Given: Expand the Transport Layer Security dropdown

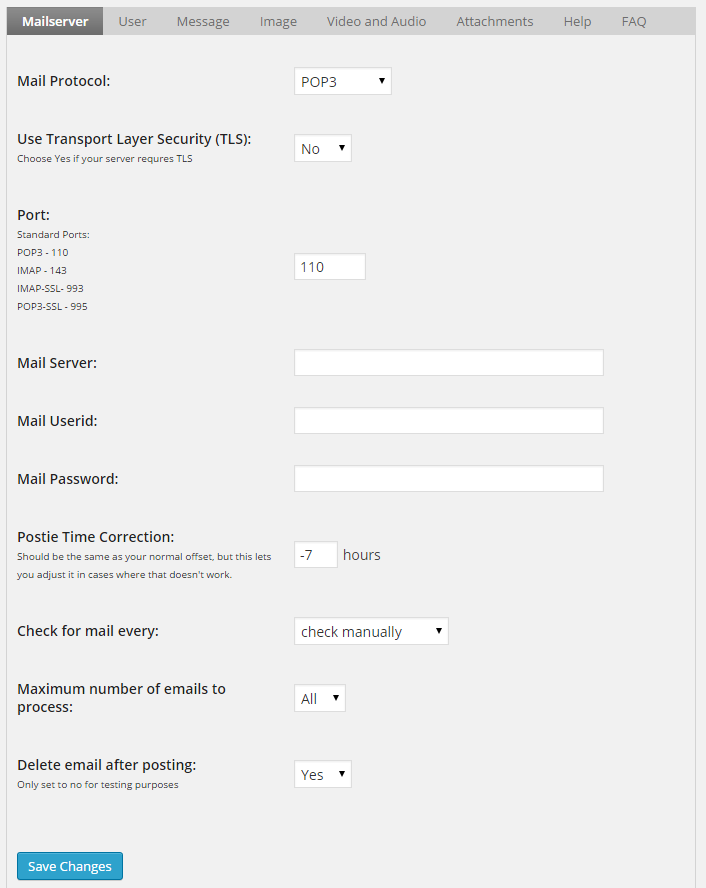Looking at the screenshot, I should (x=322, y=149).
